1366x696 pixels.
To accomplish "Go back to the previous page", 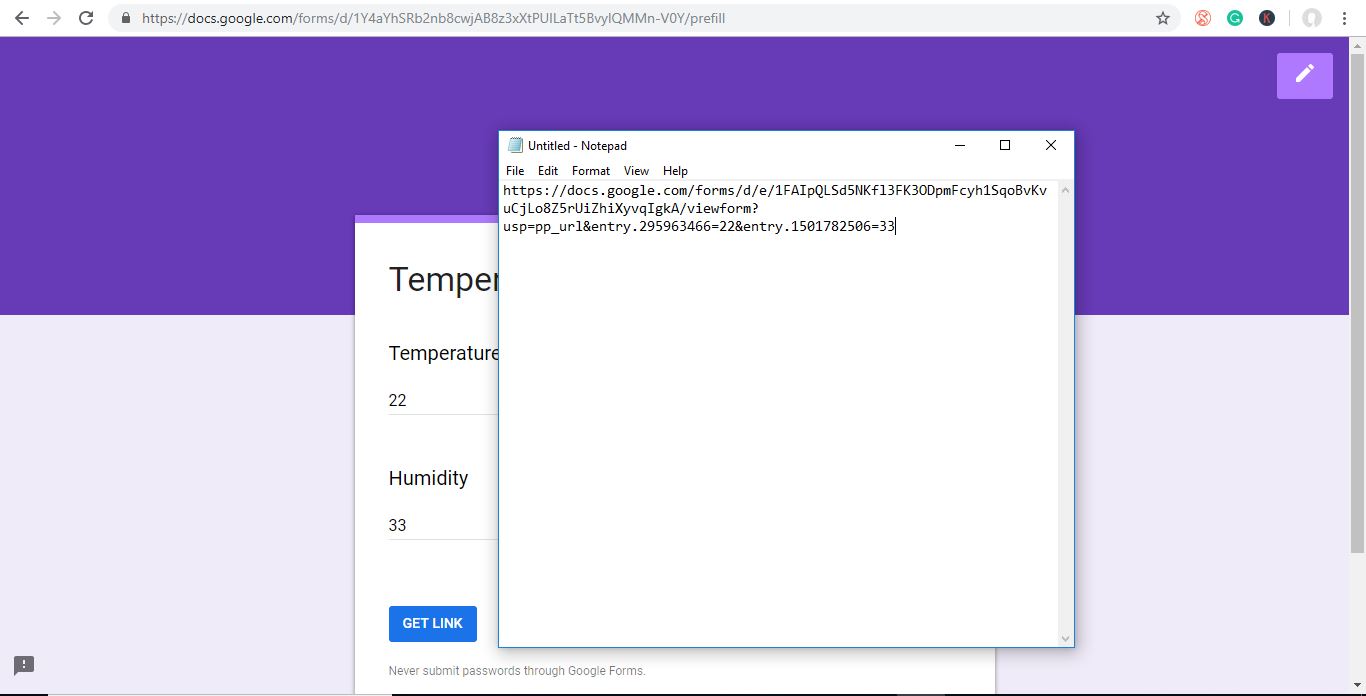I will 22,18.
